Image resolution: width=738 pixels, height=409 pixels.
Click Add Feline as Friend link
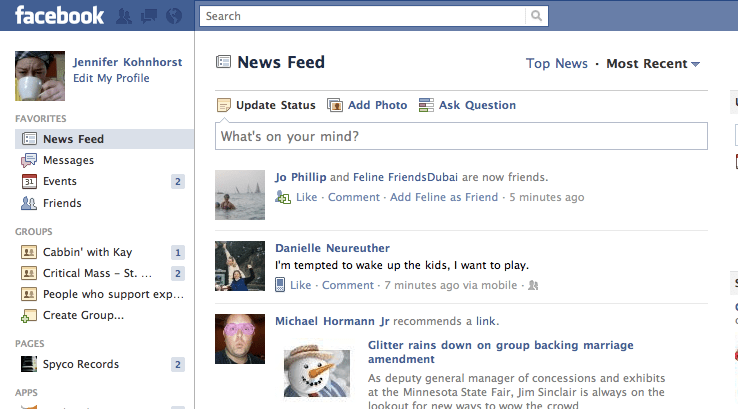444,197
